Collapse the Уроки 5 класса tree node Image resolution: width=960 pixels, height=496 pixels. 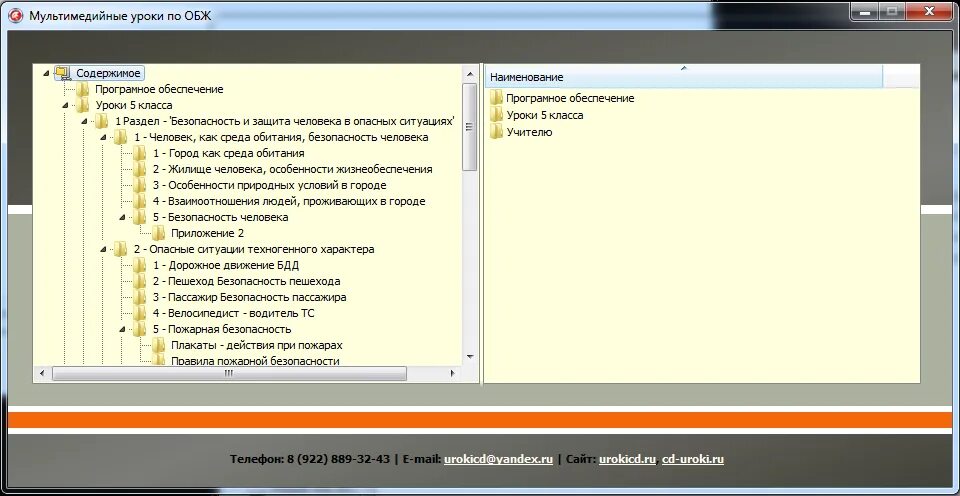coord(66,105)
